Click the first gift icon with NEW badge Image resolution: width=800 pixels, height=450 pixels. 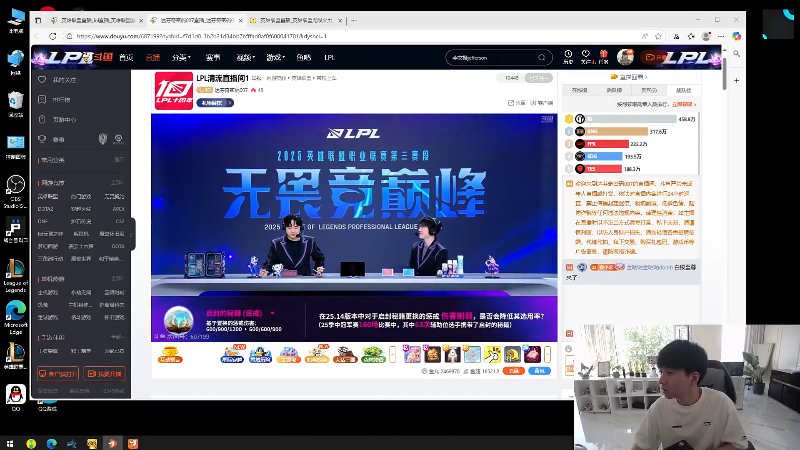click(233, 354)
